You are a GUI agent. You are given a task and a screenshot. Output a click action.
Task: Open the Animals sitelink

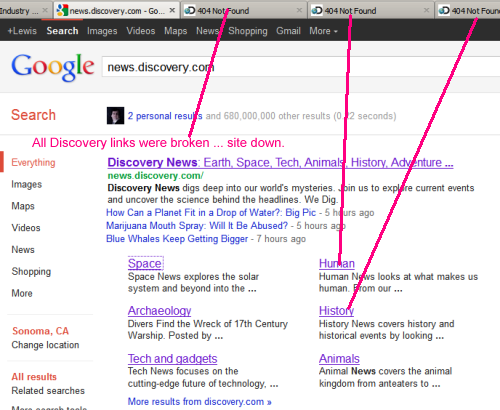pyautogui.click(x=339, y=359)
